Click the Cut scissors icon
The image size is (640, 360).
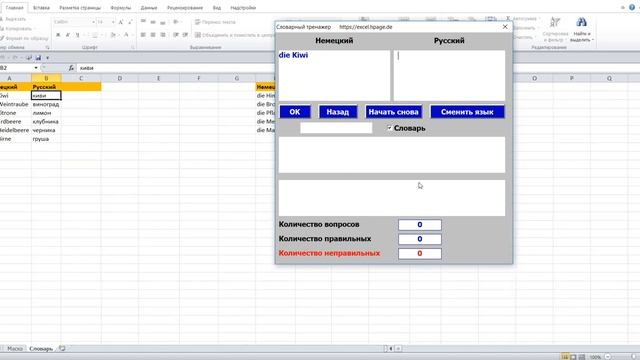2,19
